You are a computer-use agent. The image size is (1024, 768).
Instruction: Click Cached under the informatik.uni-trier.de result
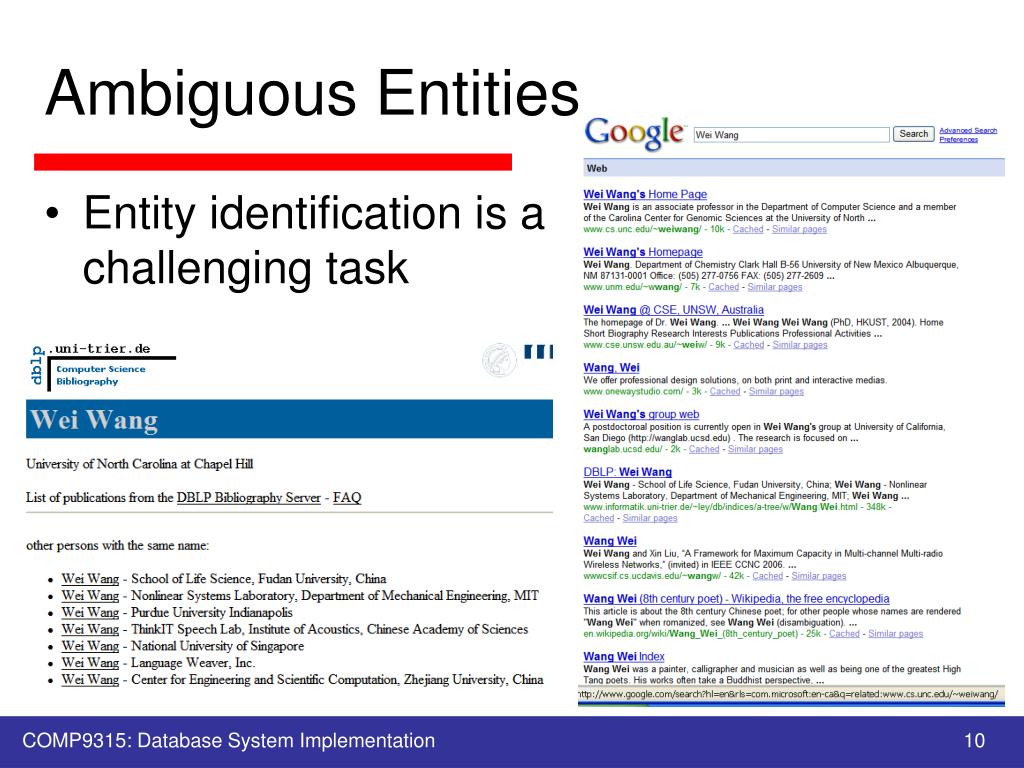[x=598, y=518]
